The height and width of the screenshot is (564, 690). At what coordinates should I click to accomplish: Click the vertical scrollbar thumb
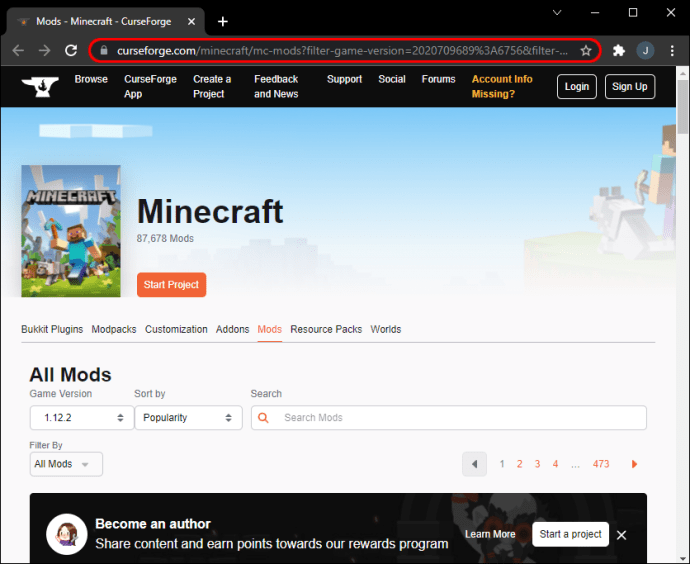click(x=683, y=107)
